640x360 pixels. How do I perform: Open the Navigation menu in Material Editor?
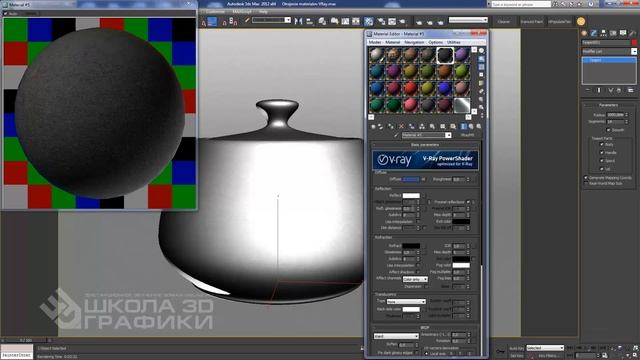[414, 42]
